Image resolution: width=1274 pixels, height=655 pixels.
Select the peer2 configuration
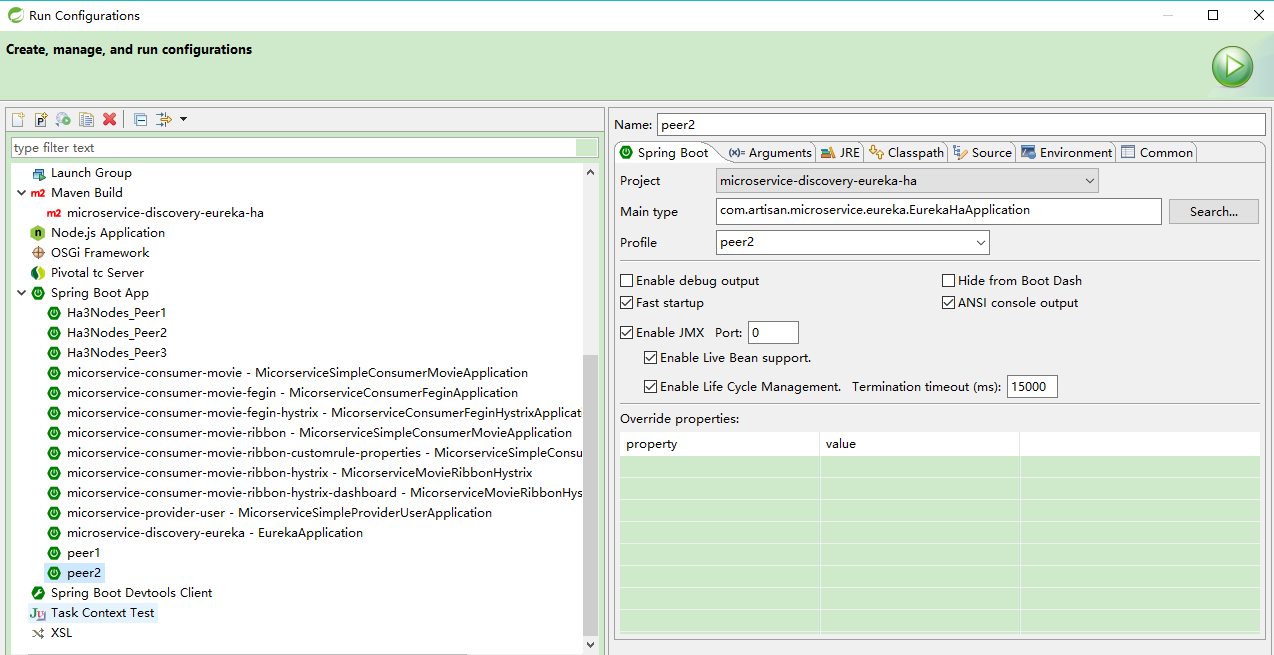pos(84,573)
